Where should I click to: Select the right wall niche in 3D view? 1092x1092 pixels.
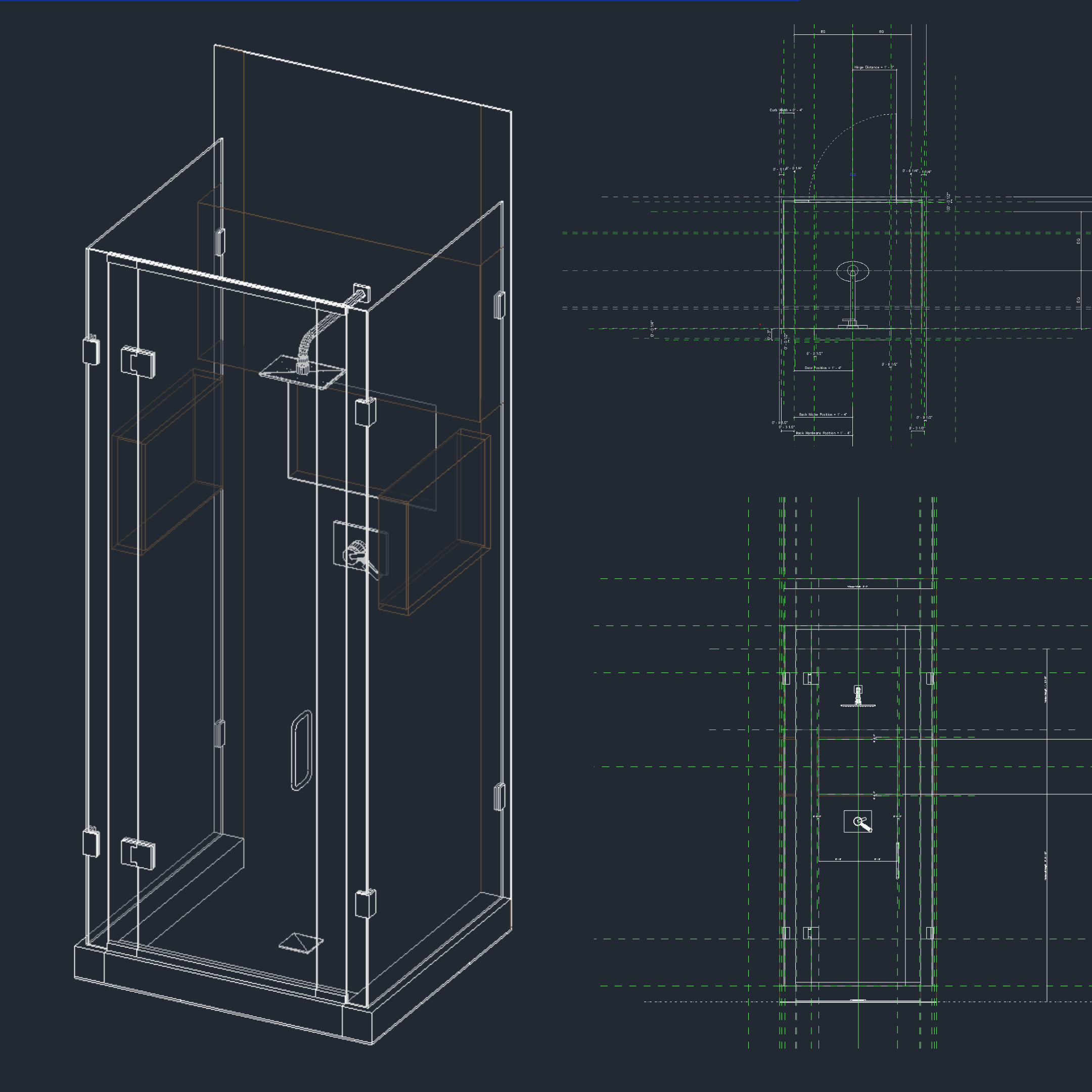coord(435,523)
